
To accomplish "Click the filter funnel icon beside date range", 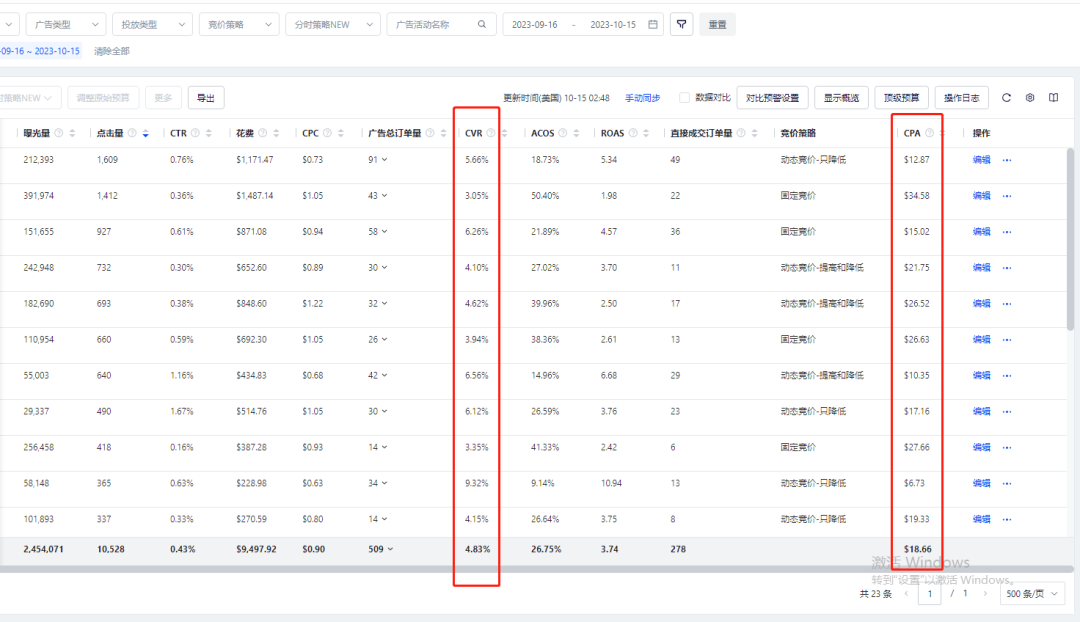I will coord(681,24).
